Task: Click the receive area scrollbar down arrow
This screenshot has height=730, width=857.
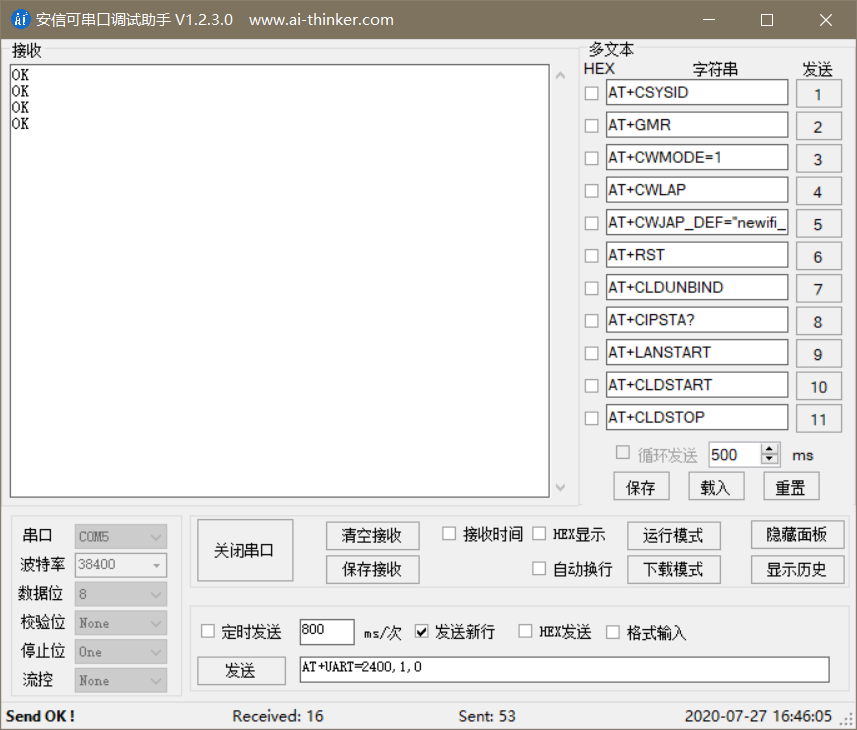Action: (560, 487)
